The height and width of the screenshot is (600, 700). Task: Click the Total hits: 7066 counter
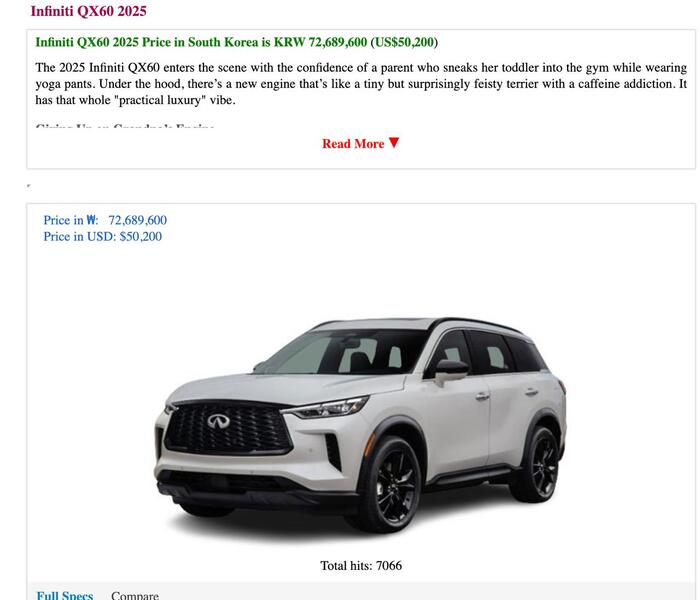coord(361,566)
